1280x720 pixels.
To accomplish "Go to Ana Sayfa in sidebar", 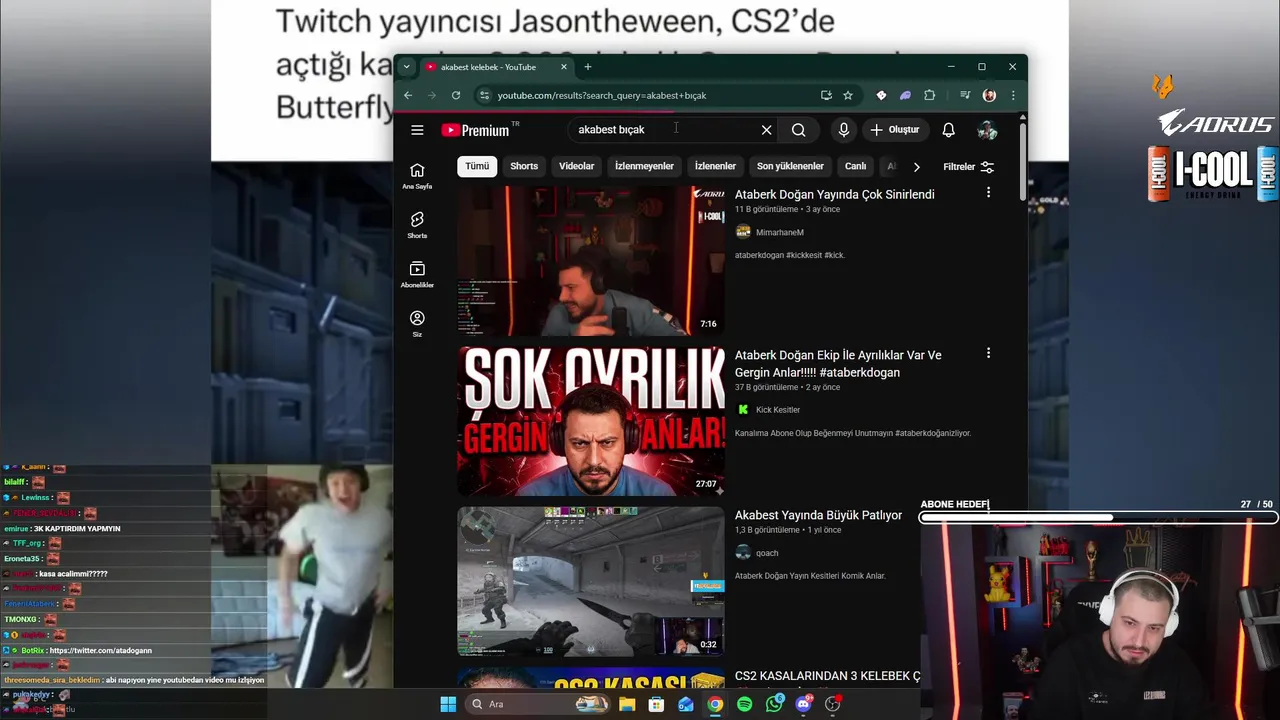I will click(417, 176).
